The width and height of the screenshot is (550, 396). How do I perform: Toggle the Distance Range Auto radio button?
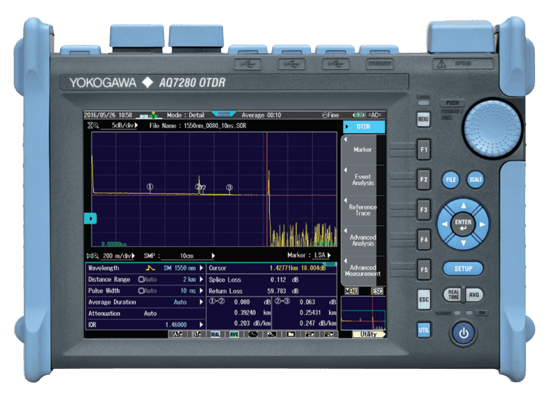click(141, 280)
